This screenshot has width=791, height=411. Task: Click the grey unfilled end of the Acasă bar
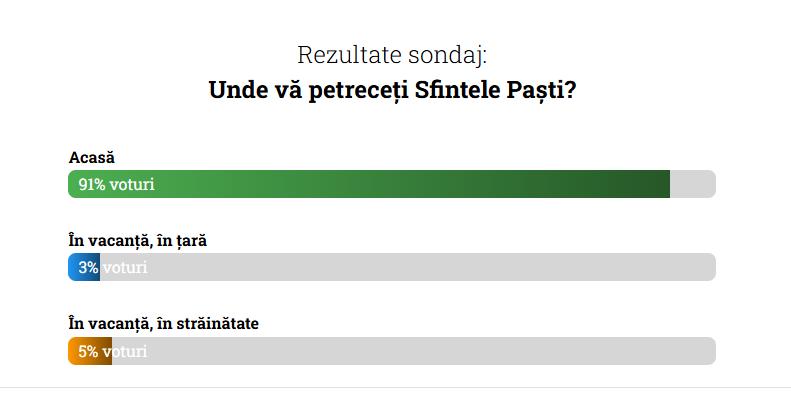(x=692, y=184)
